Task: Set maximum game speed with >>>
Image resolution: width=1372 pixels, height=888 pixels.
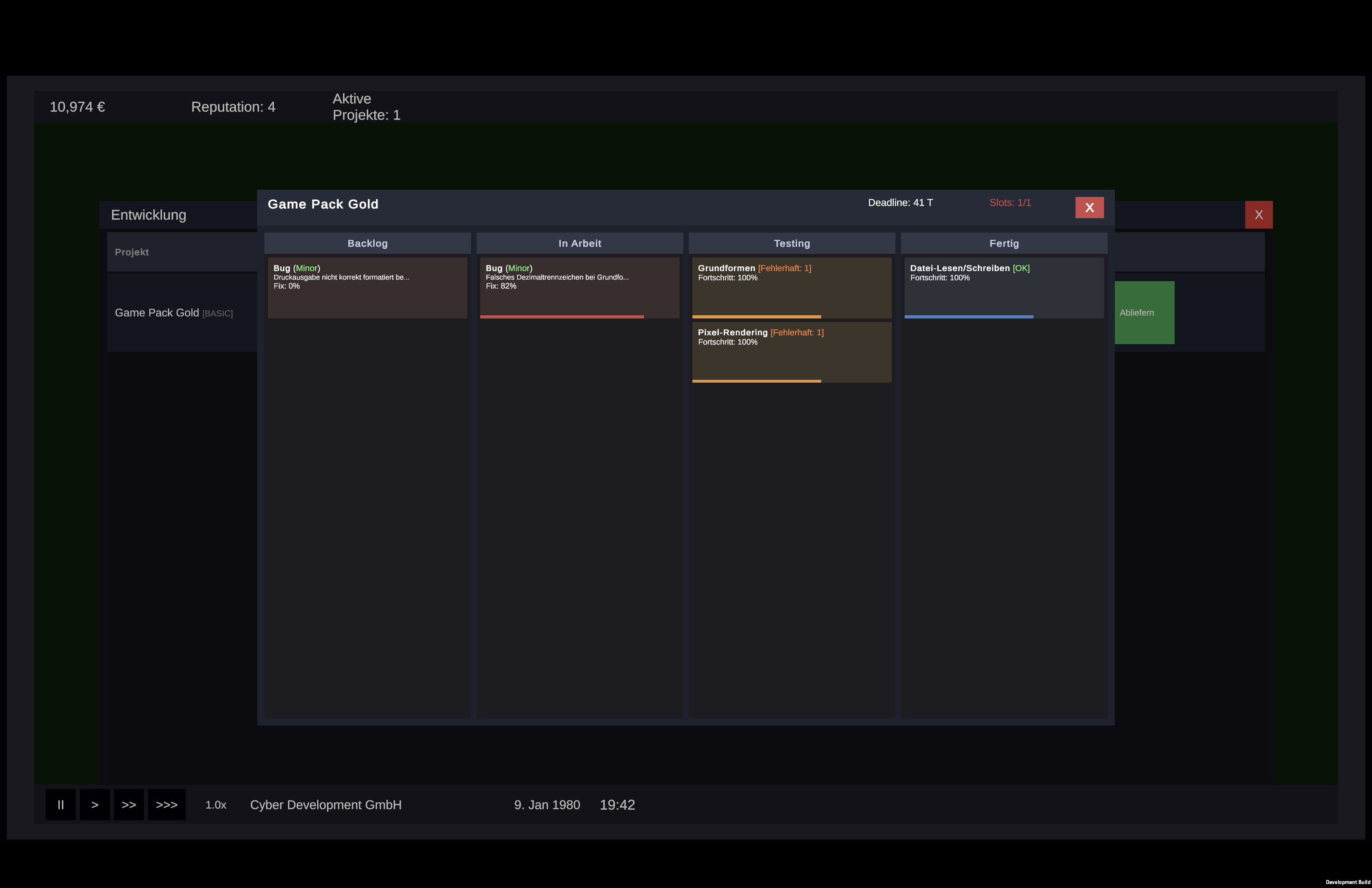Action: (x=166, y=805)
